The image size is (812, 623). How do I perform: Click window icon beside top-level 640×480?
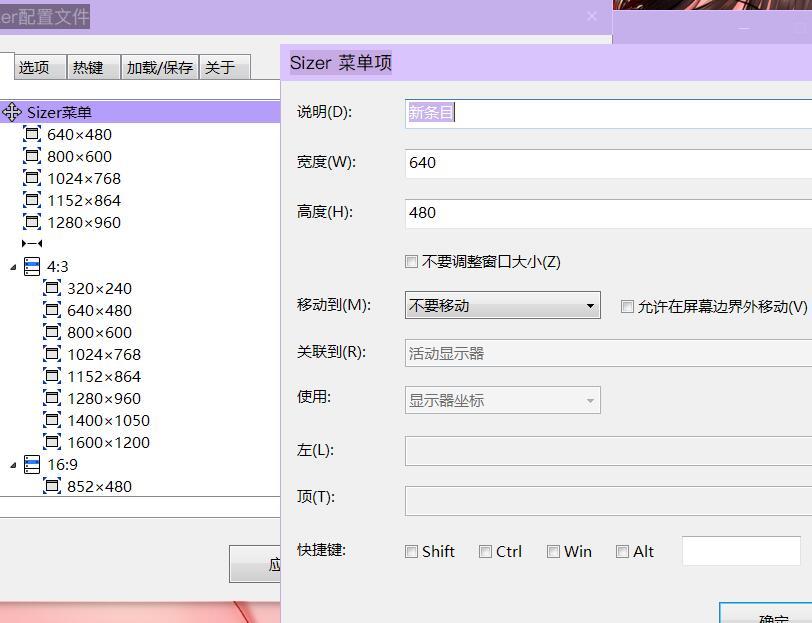(32, 134)
